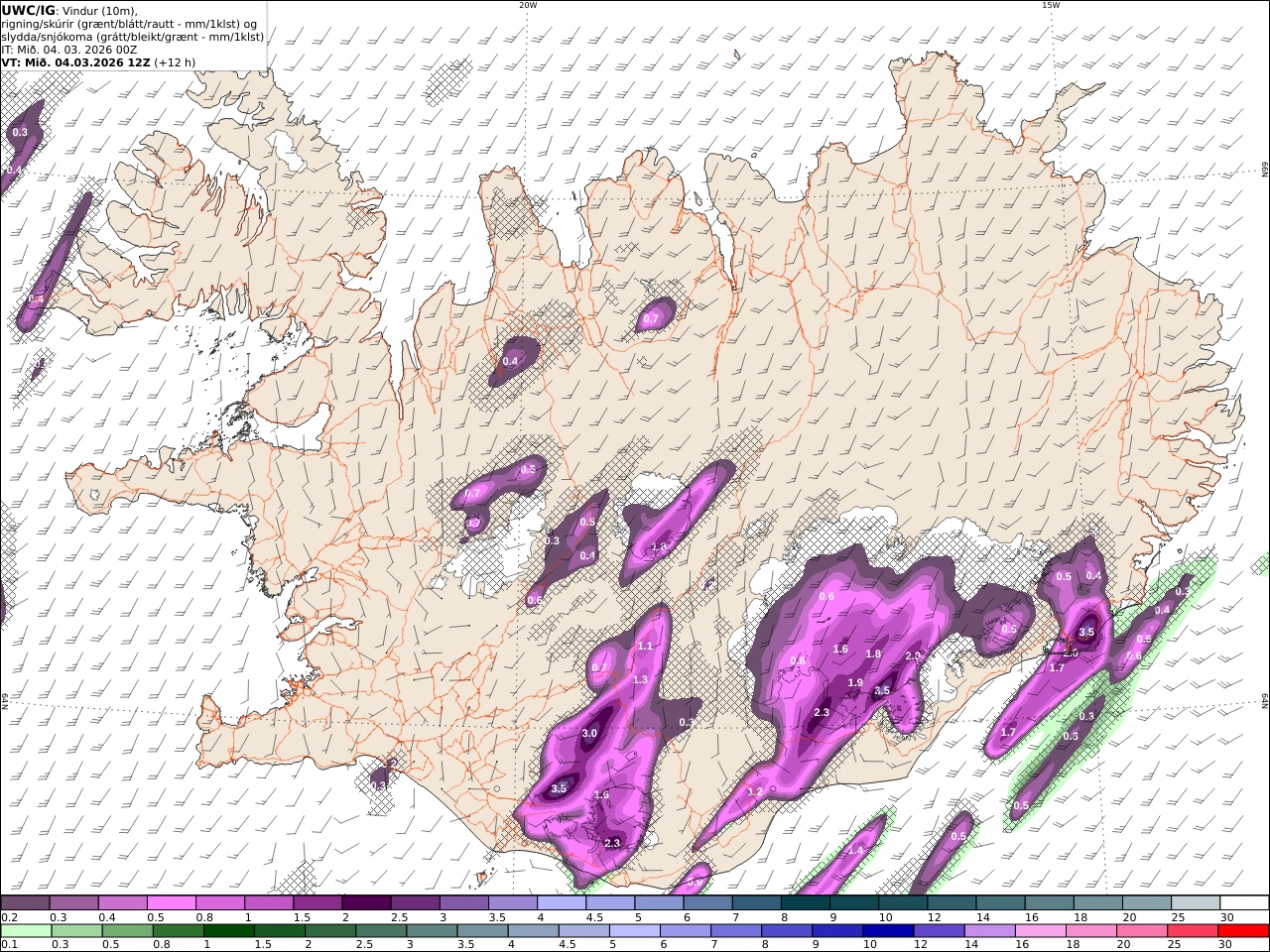Select the valid time line 'VT: Mið. 04.03.2026 12Z'

tap(75, 61)
